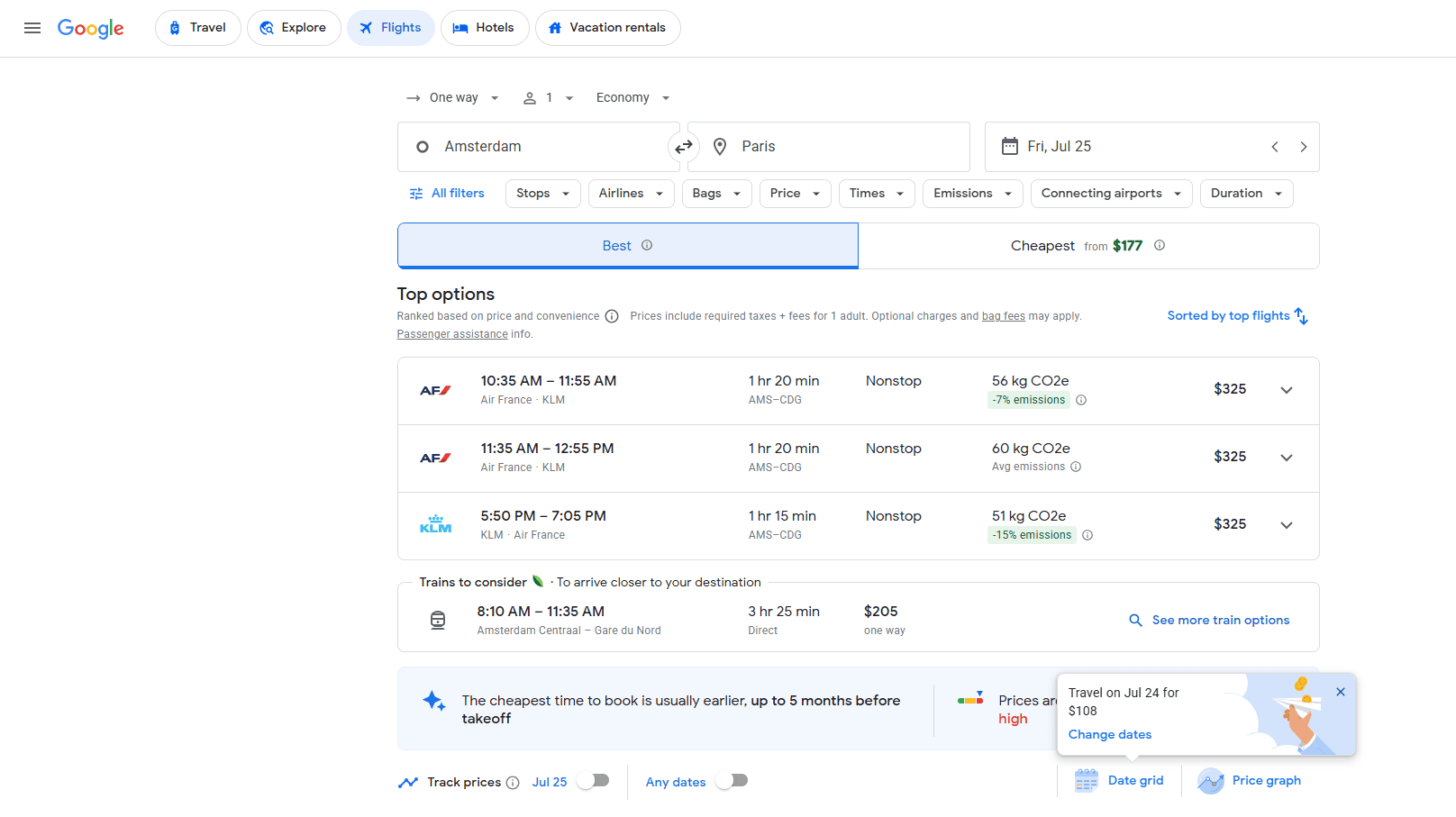Go to next departure date

coord(1303,147)
